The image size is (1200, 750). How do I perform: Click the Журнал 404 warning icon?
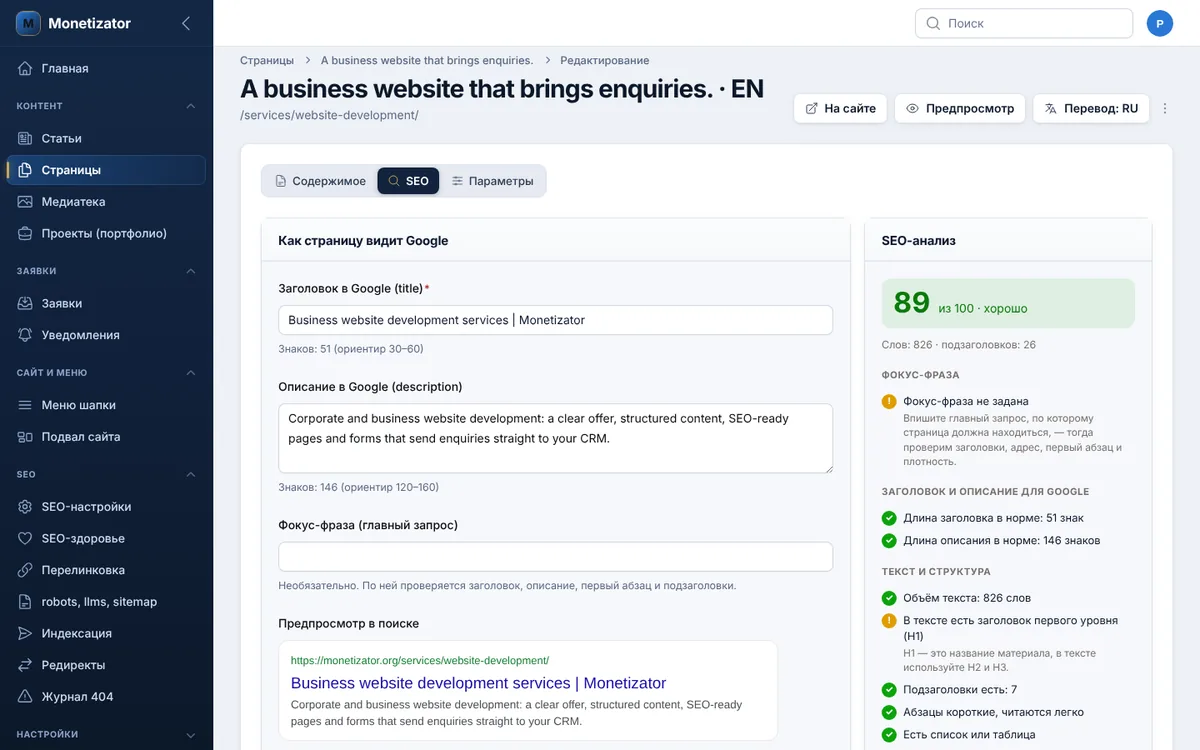point(25,697)
